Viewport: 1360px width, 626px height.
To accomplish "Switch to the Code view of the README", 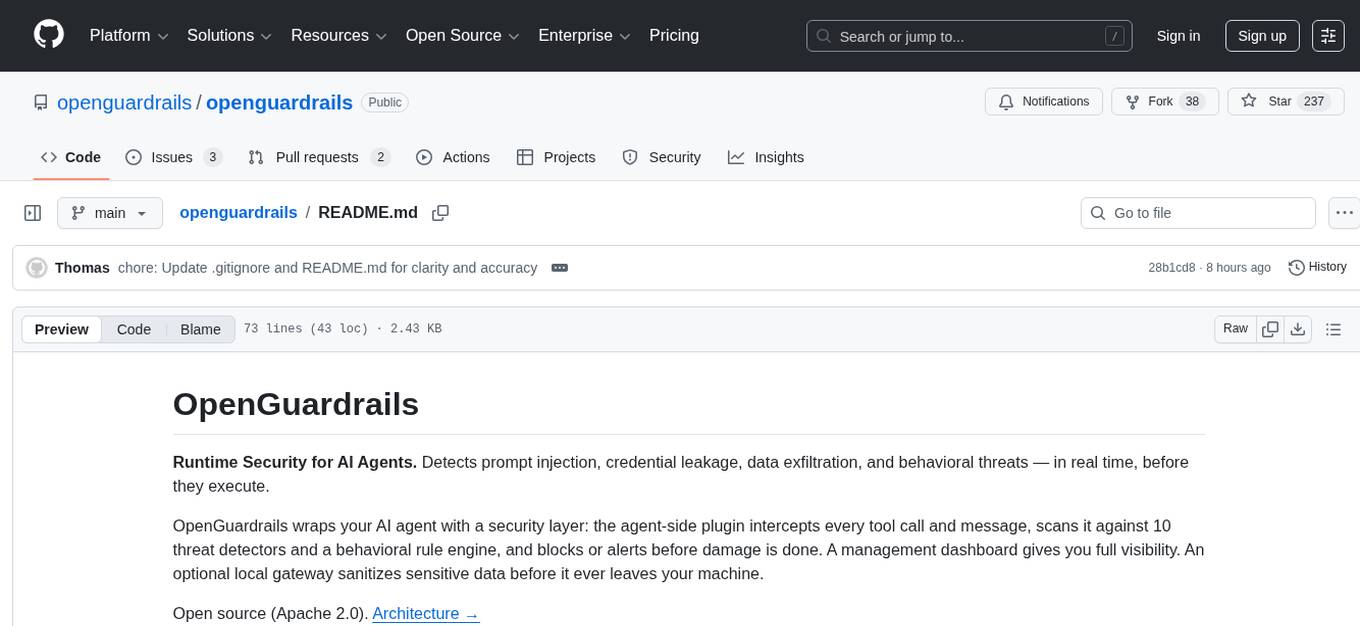I will [x=133, y=328].
